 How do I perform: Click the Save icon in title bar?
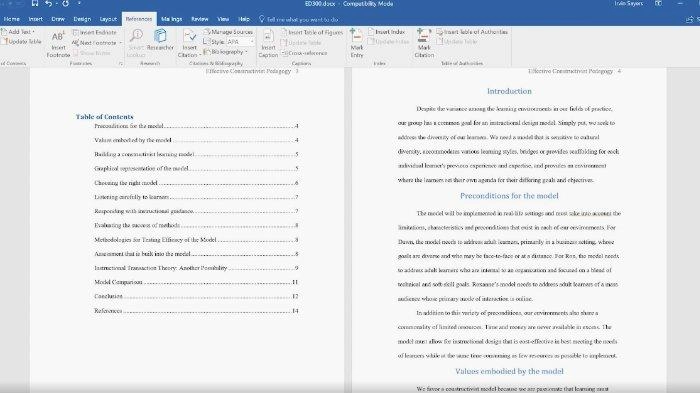pos(35,4)
